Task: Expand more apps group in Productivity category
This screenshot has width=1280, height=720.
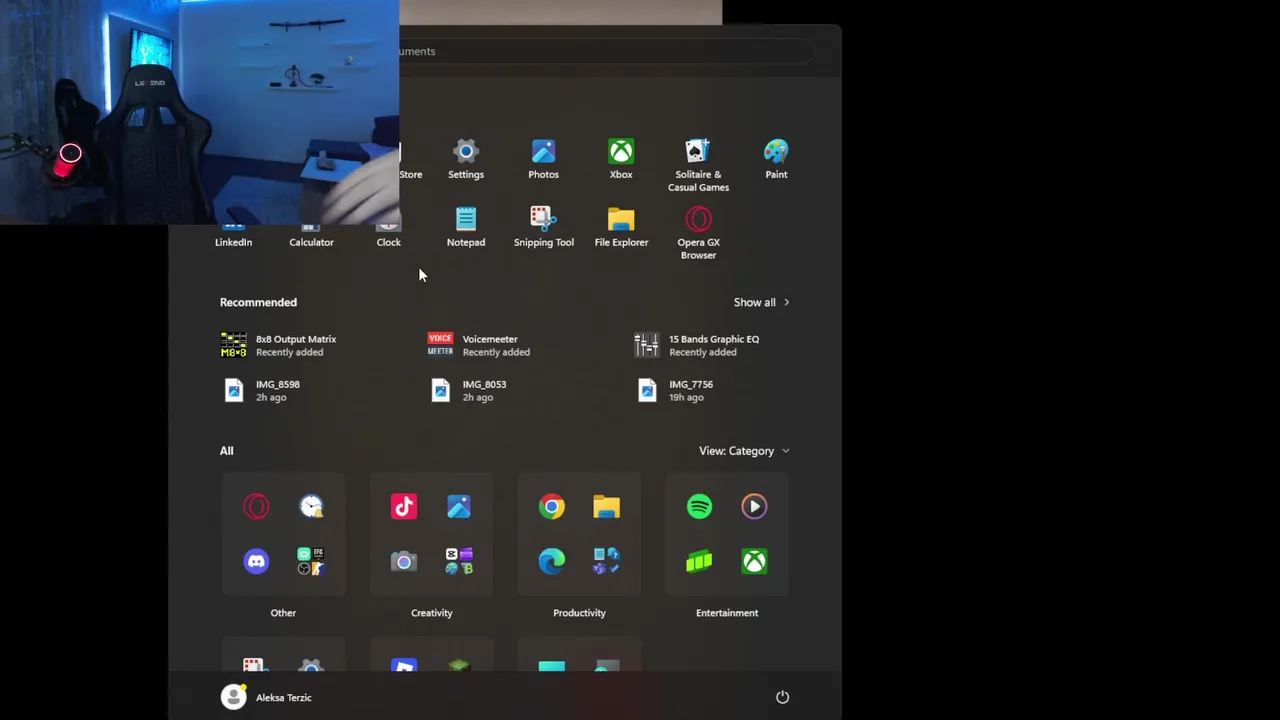Action: (607, 562)
